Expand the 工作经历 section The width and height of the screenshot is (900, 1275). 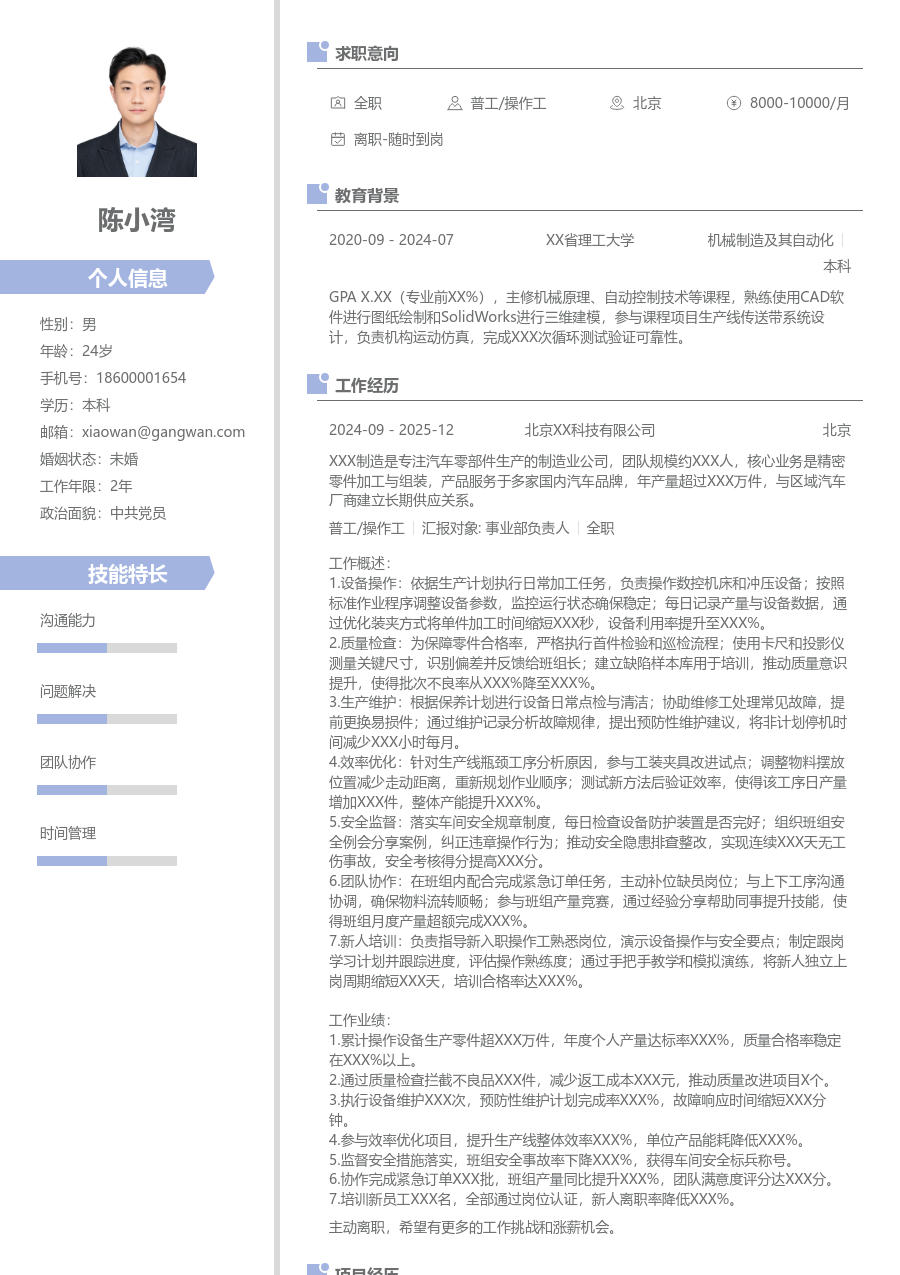pos(366,385)
